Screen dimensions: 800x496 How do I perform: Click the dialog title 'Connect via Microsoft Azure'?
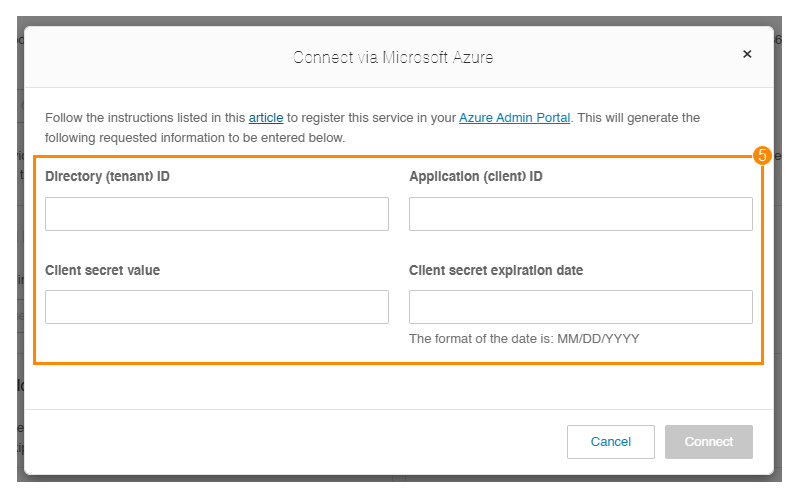click(x=393, y=57)
